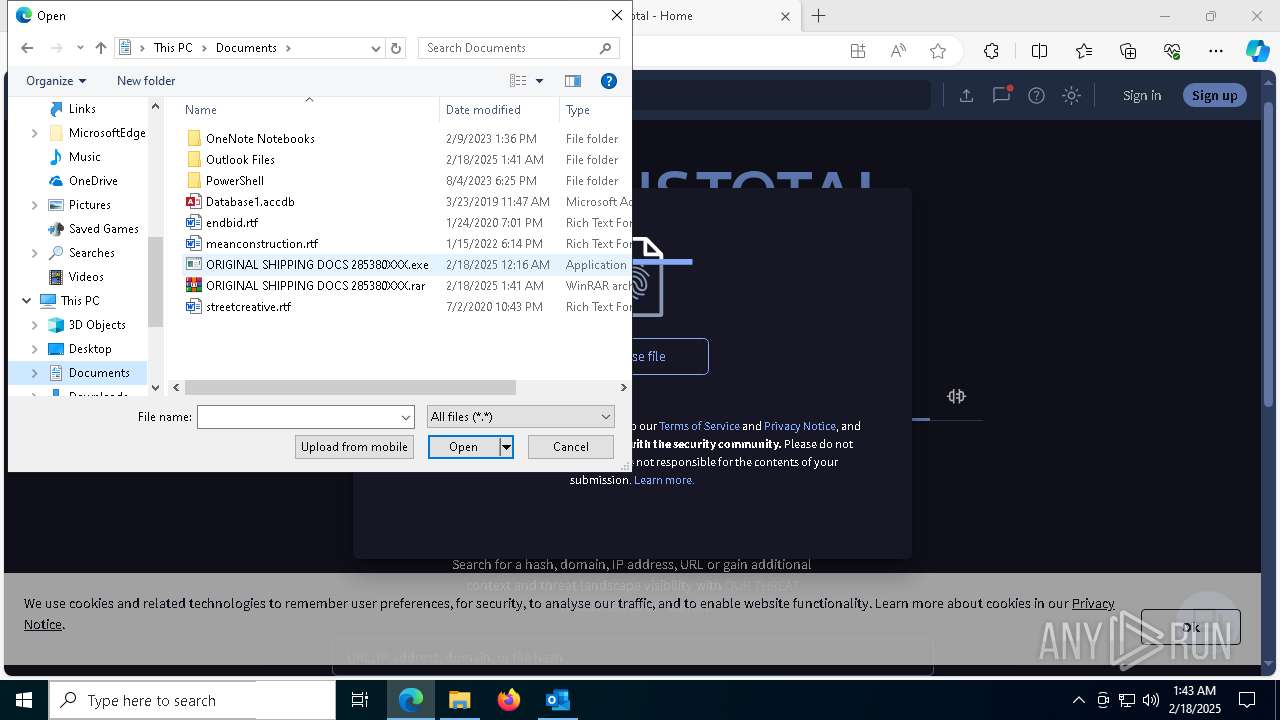
Task: Select Documents in the navigation tree
Action: pos(99,373)
